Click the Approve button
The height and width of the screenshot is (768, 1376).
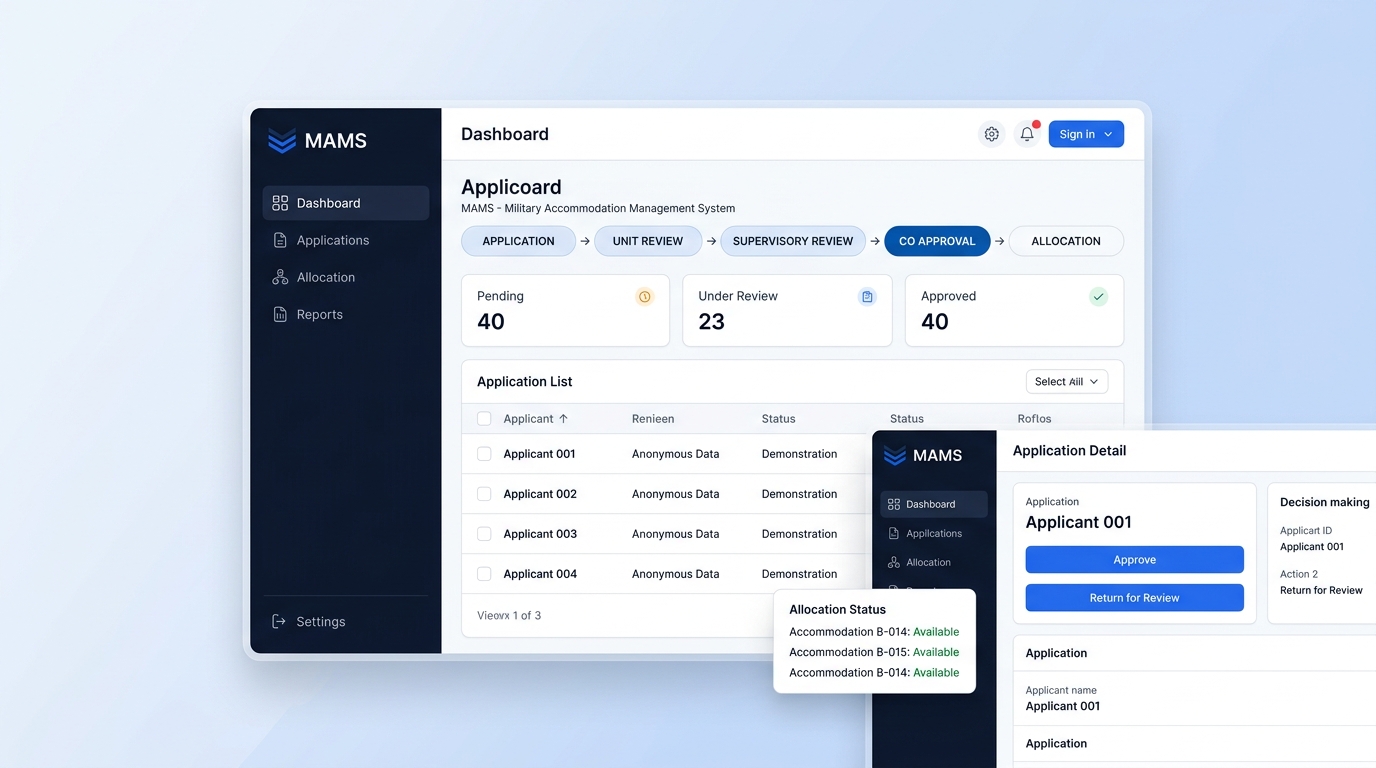[x=1135, y=560]
